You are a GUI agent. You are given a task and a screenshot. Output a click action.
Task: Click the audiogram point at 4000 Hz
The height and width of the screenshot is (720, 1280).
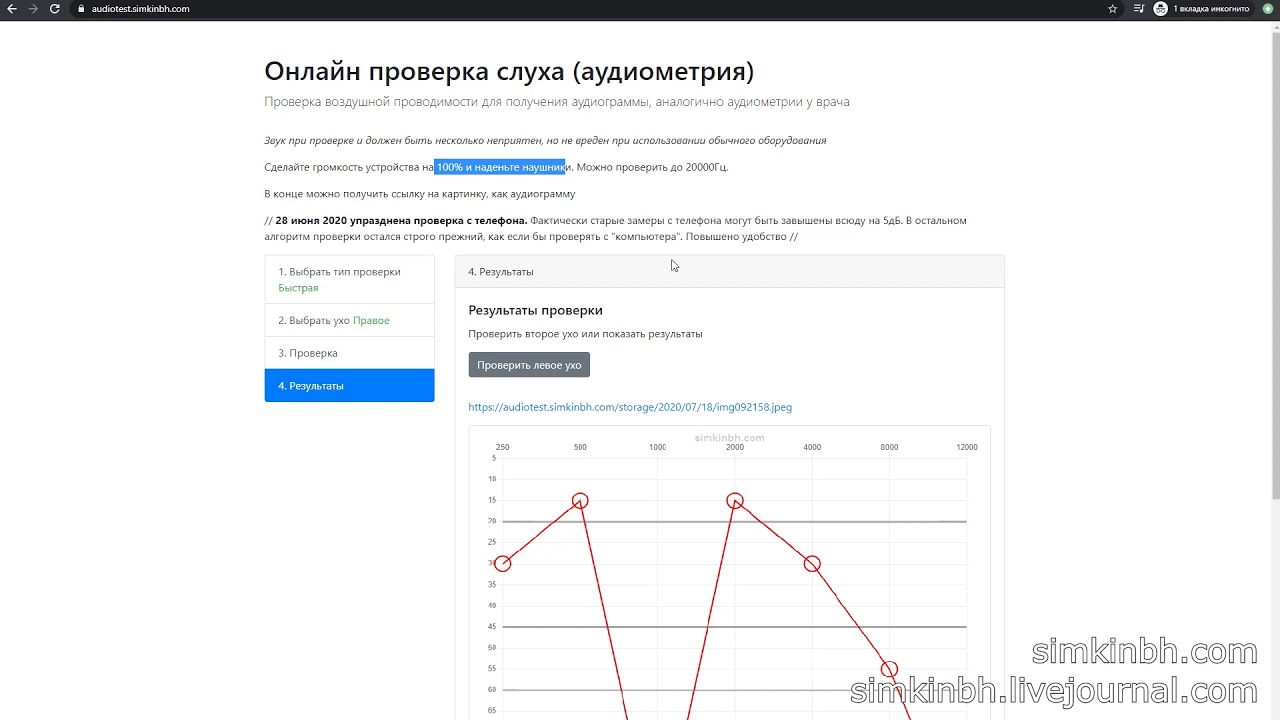click(812, 564)
